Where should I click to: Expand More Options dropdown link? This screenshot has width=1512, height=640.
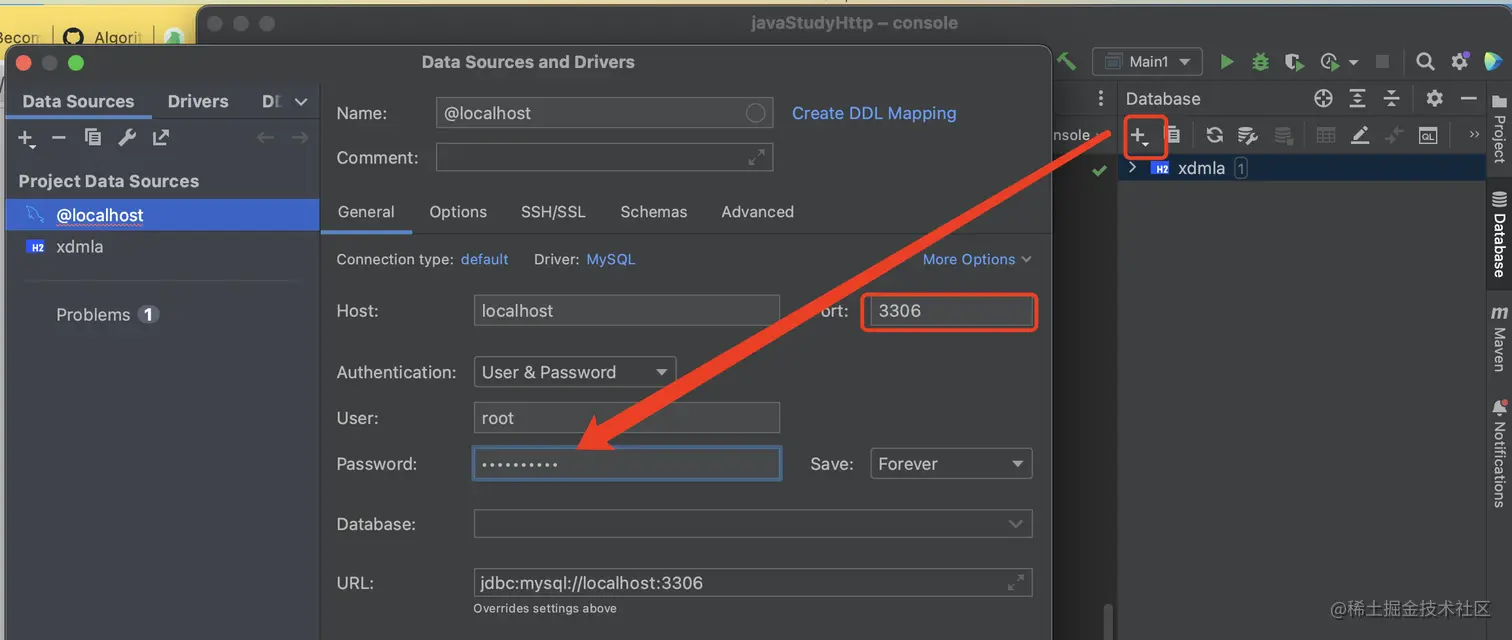click(x=977, y=259)
